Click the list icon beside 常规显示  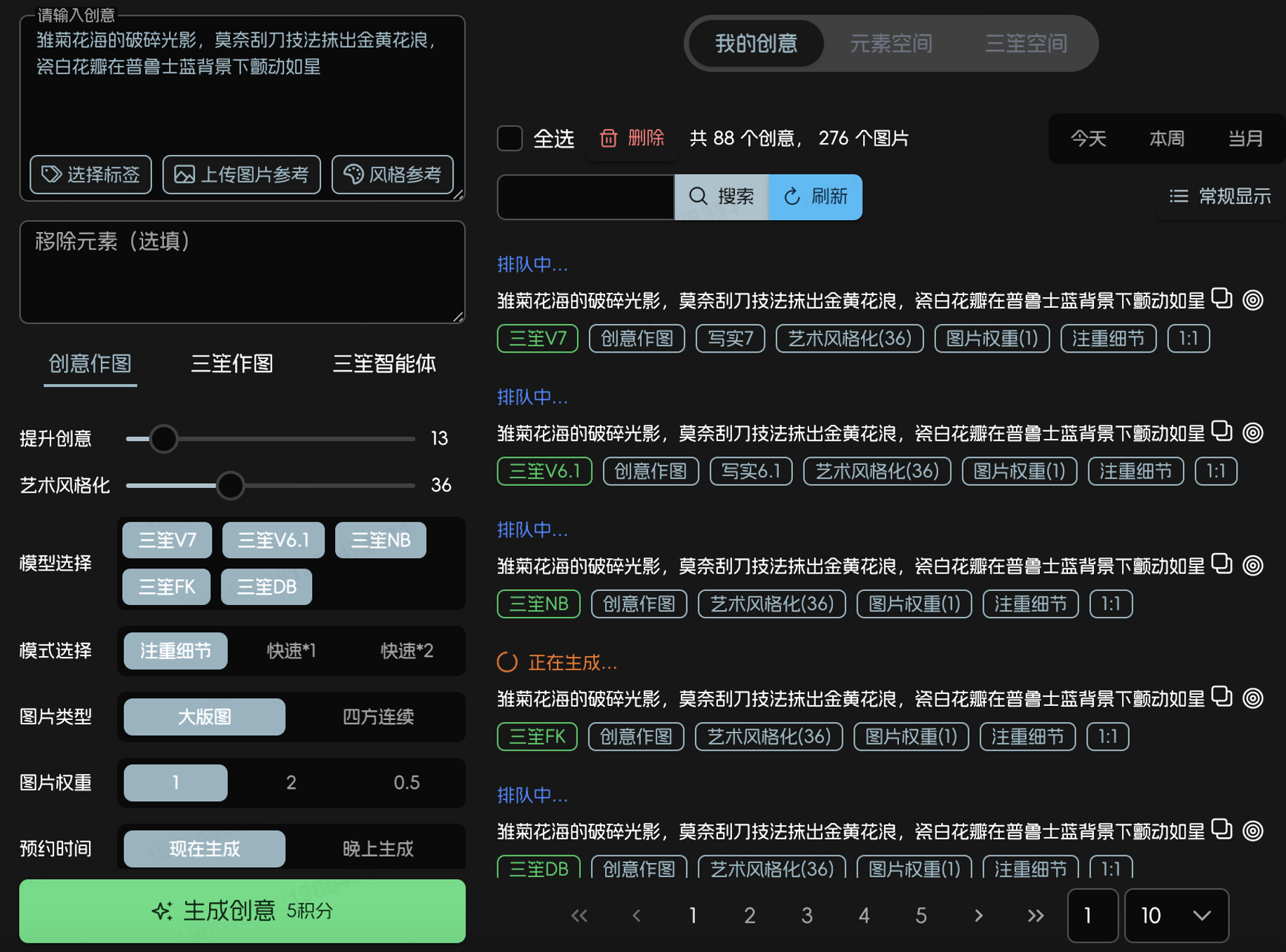coord(1179,197)
